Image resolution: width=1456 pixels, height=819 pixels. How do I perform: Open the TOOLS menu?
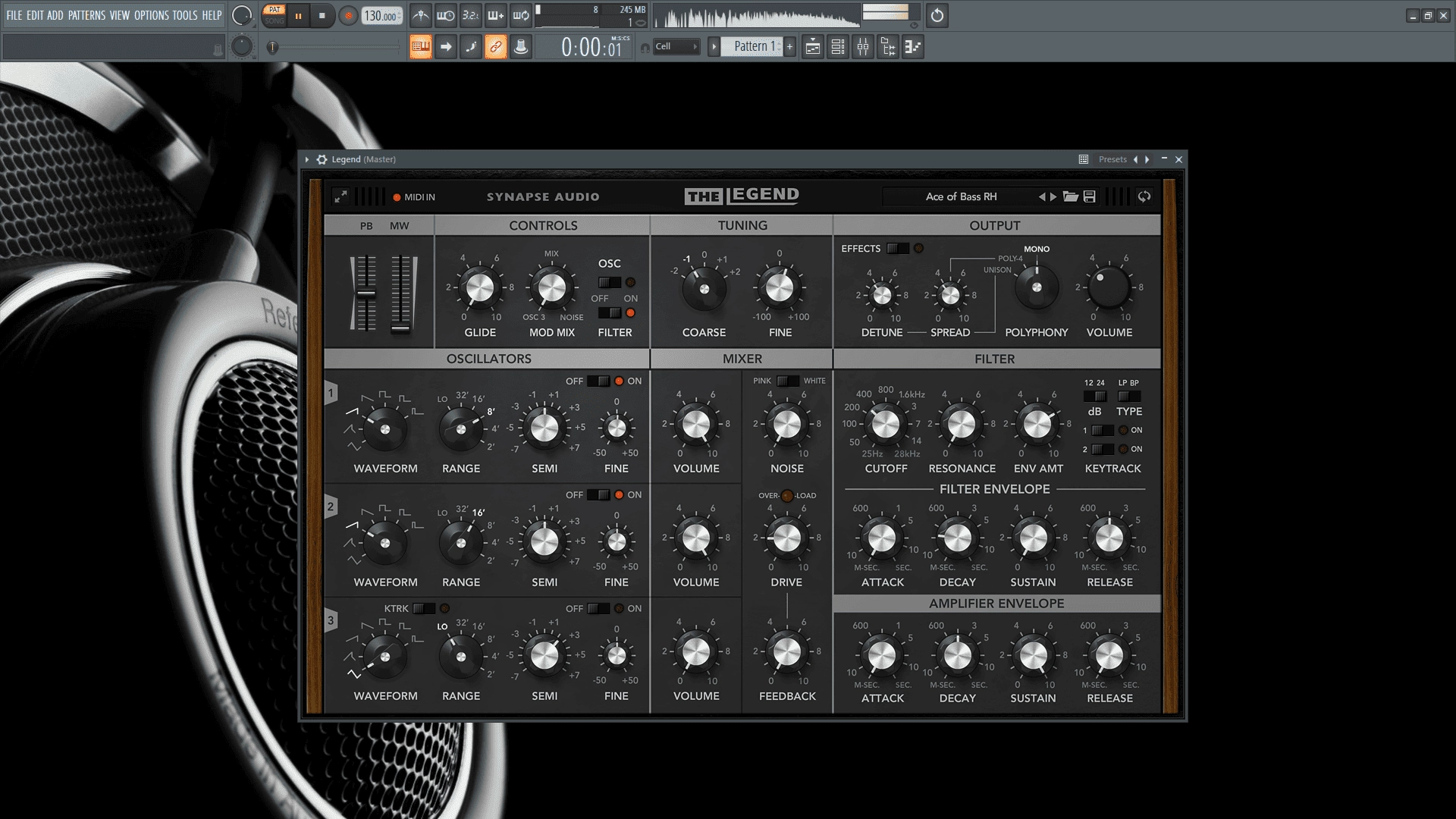pyautogui.click(x=185, y=15)
